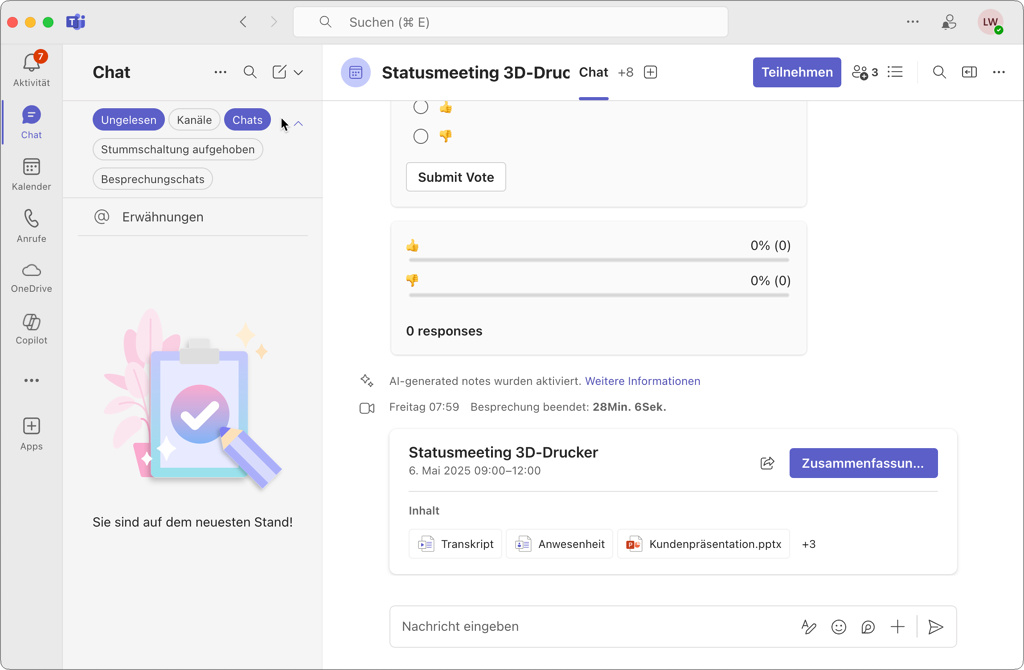Image resolution: width=1024 pixels, height=670 pixels.
Task: Expand the +3 additional meeting files
Action: 808,544
